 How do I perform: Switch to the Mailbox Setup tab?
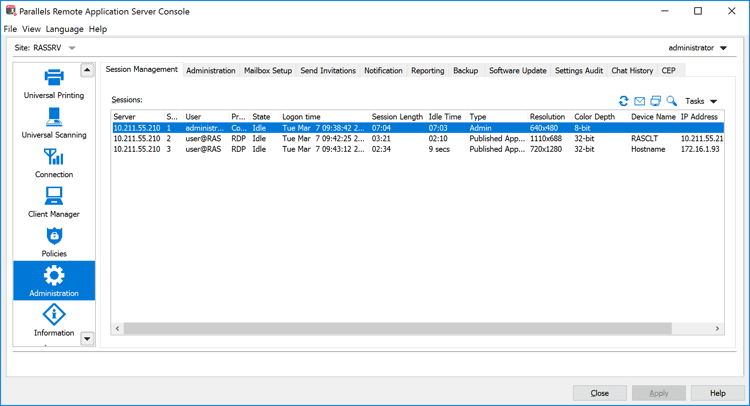268,70
